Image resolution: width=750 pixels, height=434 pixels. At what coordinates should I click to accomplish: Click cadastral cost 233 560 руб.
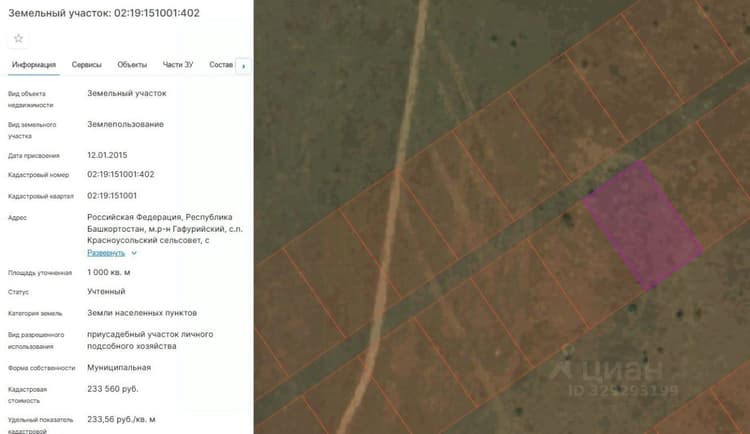click(x=113, y=389)
